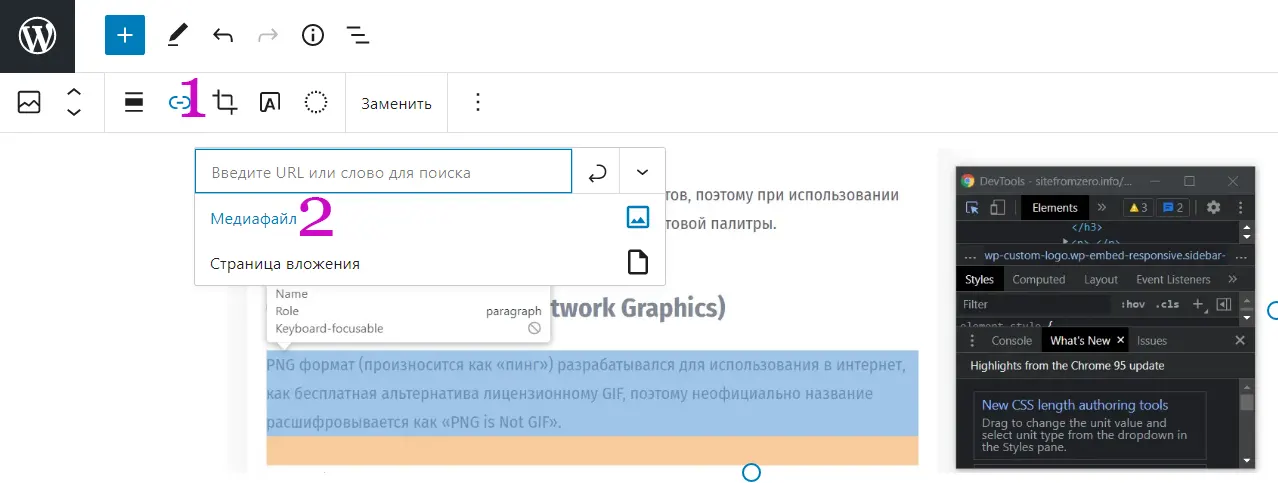This screenshot has width=1278, height=483.
Task: Change image alignment in block toolbar
Action: pyautogui.click(x=134, y=102)
